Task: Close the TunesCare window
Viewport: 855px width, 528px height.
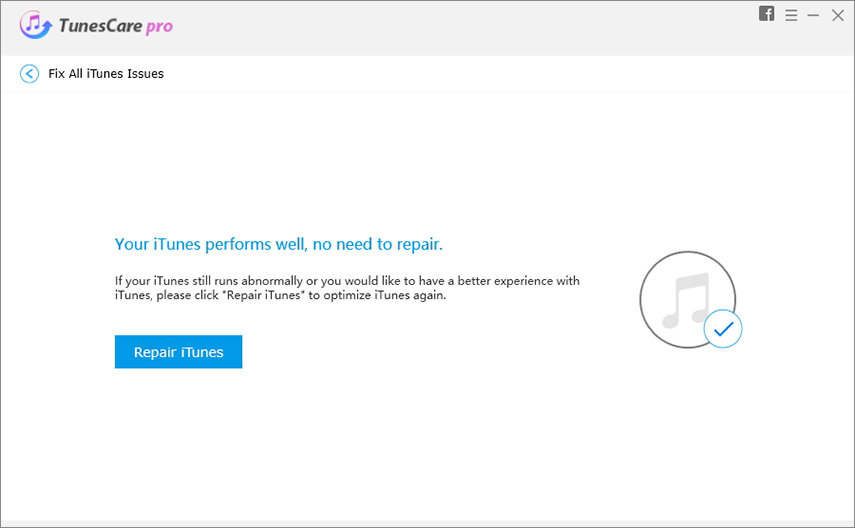Action: point(838,15)
